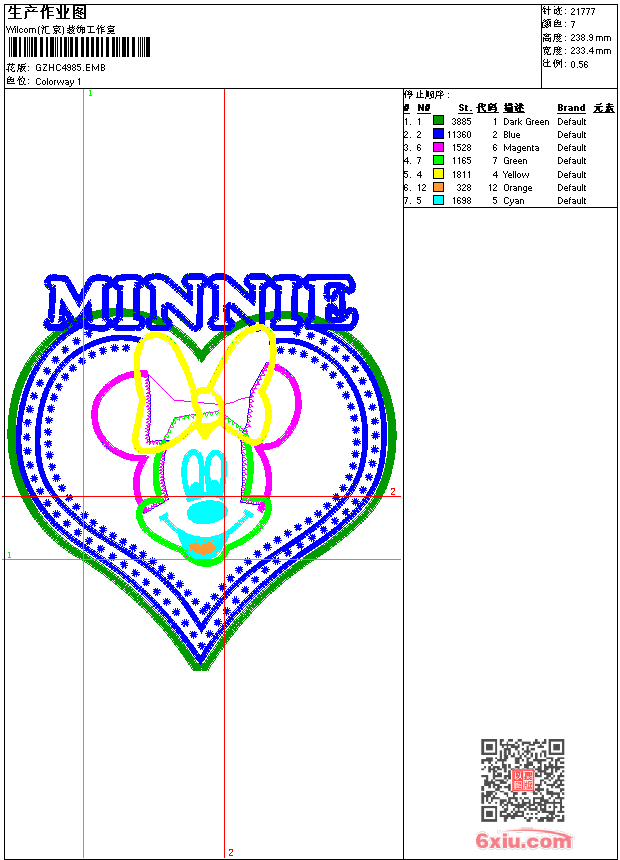Select the stitch count 11360 for Blue

(x=459, y=134)
